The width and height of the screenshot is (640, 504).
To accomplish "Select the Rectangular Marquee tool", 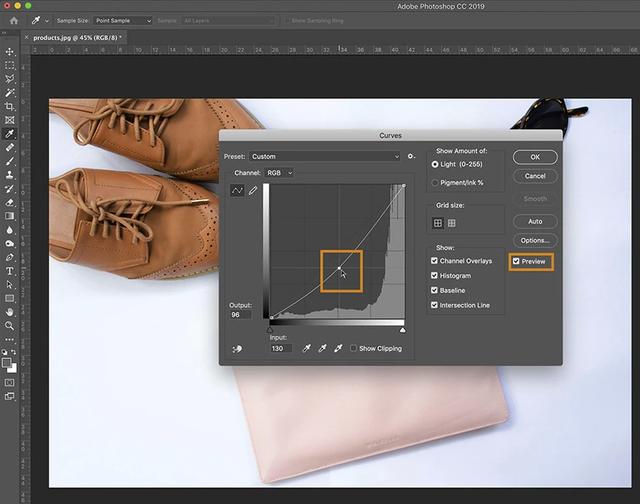I will click(9, 65).
